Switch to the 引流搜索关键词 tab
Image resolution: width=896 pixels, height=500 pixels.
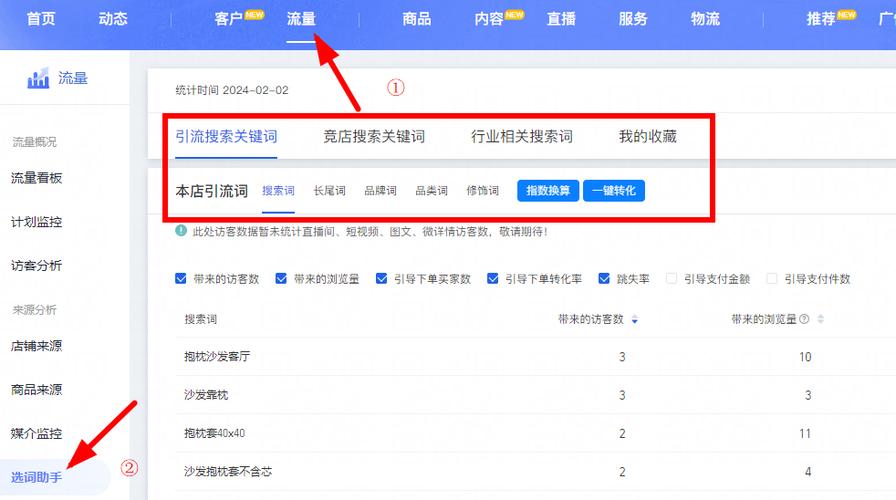click(x=226, y=137)
